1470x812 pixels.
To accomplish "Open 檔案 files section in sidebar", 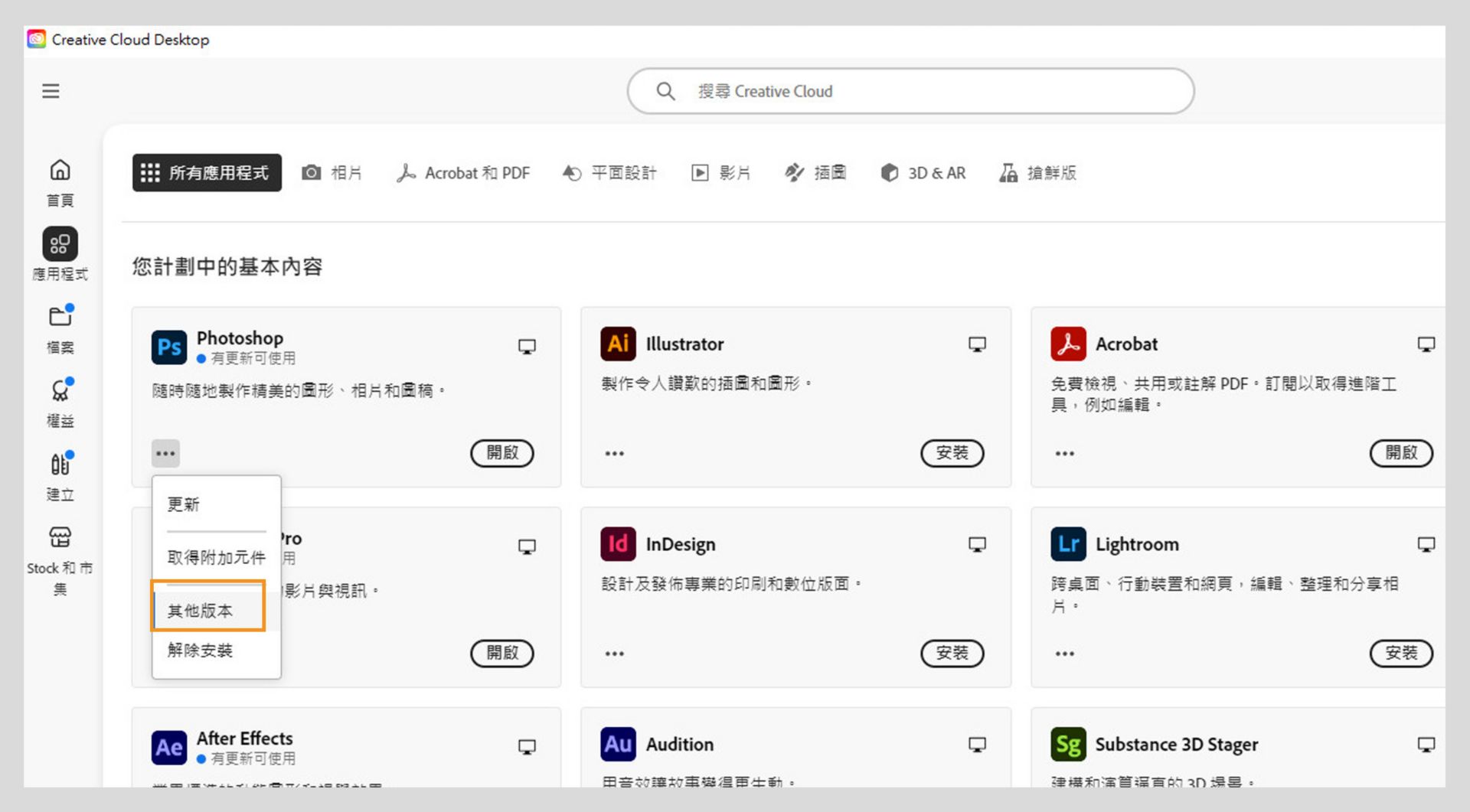I will click(60, 329).
